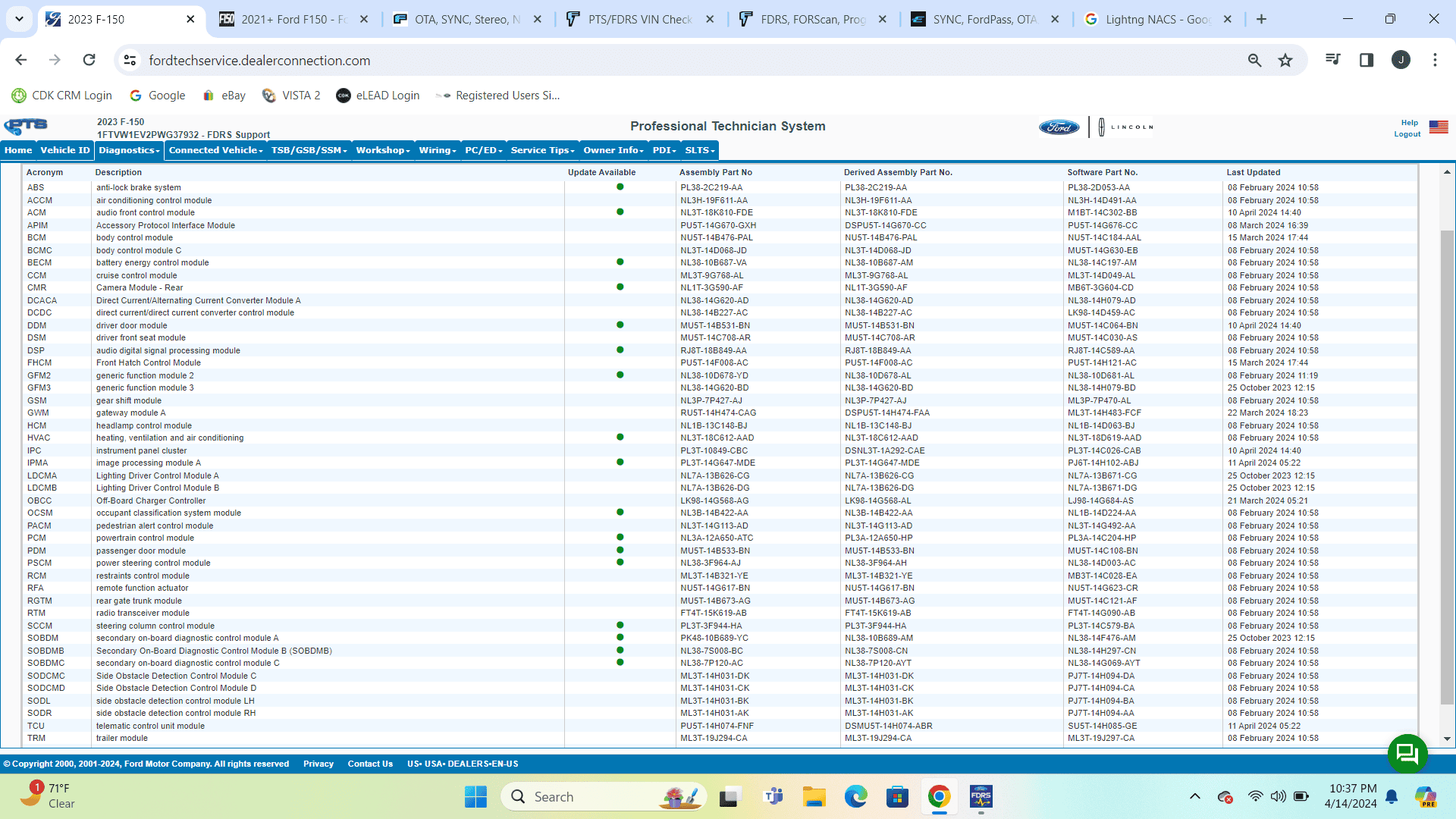Reload the page

tap(89, 60)
